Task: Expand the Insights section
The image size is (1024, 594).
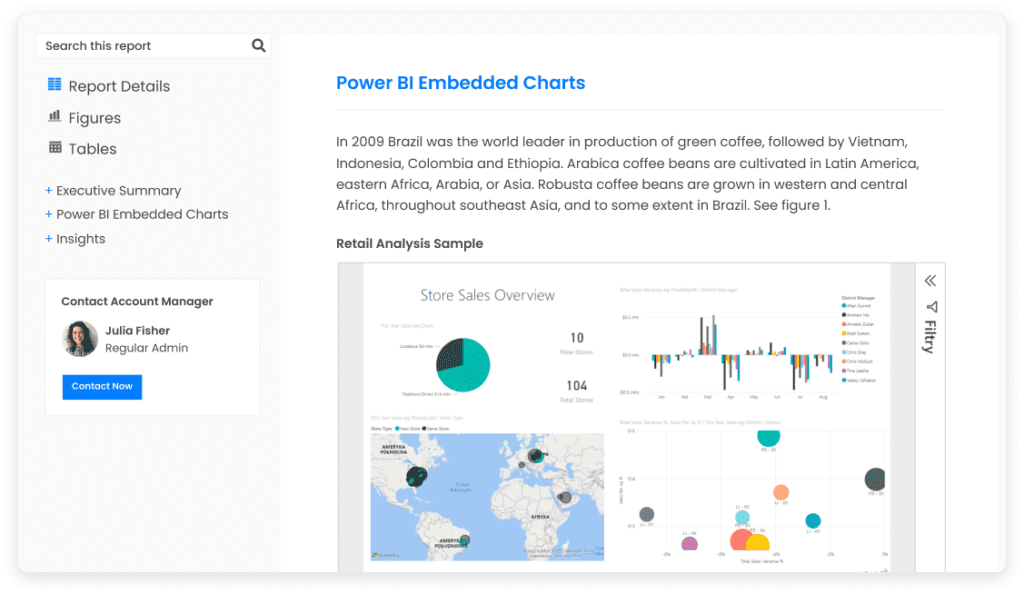Action: pos(77,238)
